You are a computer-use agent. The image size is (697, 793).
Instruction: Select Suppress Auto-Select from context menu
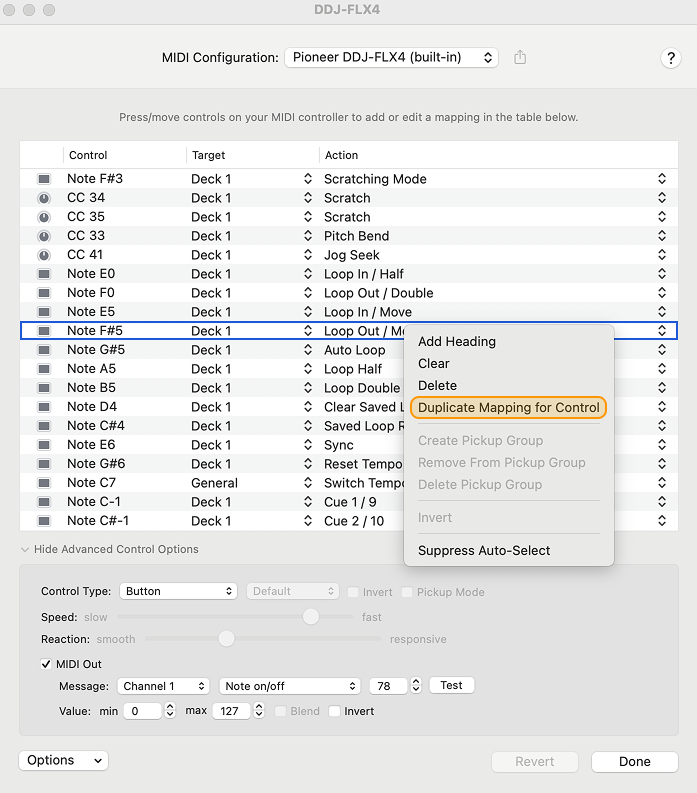tap(484, 550)
